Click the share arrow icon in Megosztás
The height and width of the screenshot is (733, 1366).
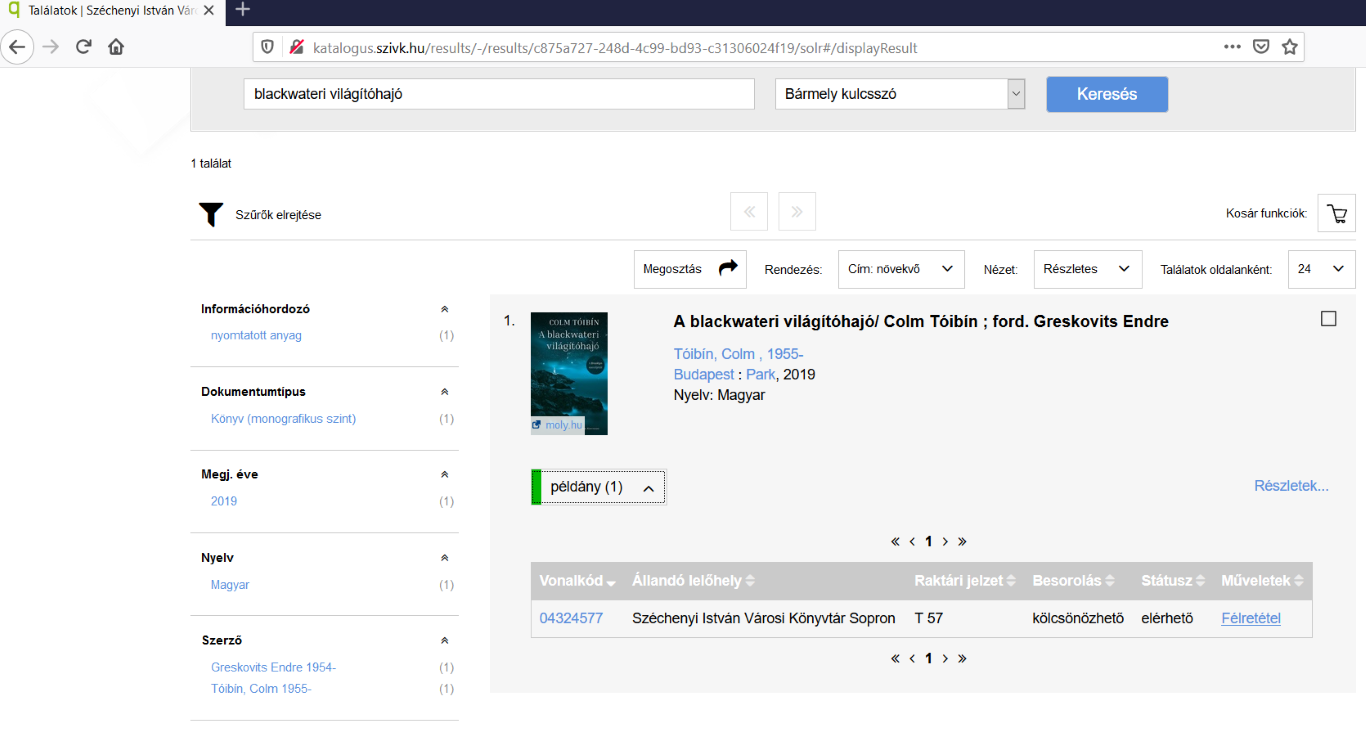point(728,267)
